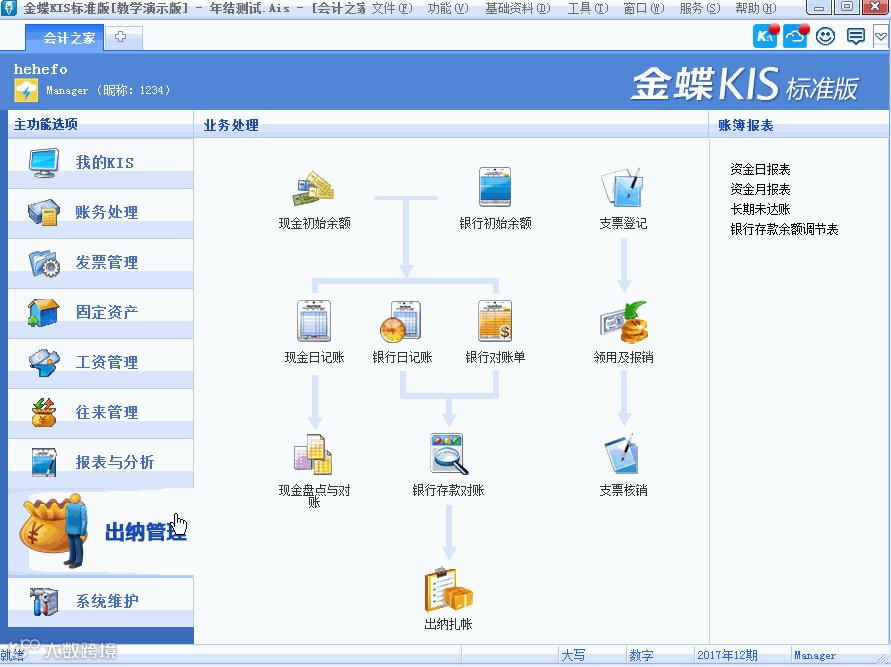The height and width of the screenshot is (667, 891).
Task: Click the smiley face feedback icon
Action: coord(825,36)
